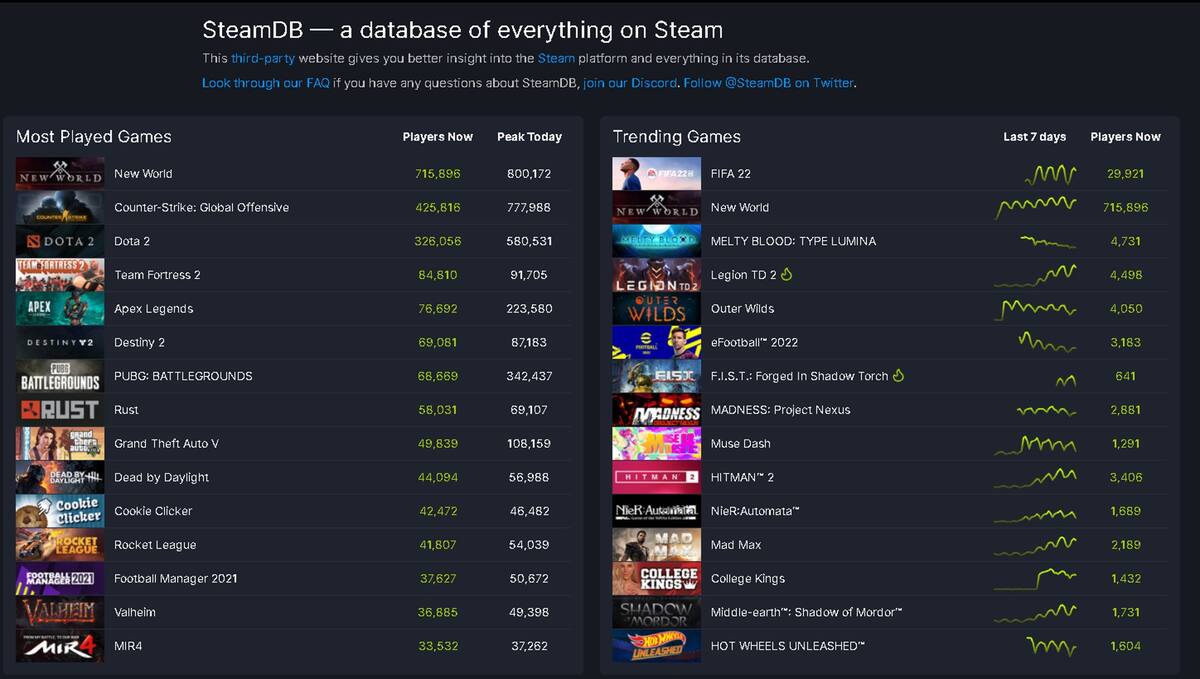
Task: Click the Destiny 2 logo thumbnail
Action: click(x=60, y=343)
